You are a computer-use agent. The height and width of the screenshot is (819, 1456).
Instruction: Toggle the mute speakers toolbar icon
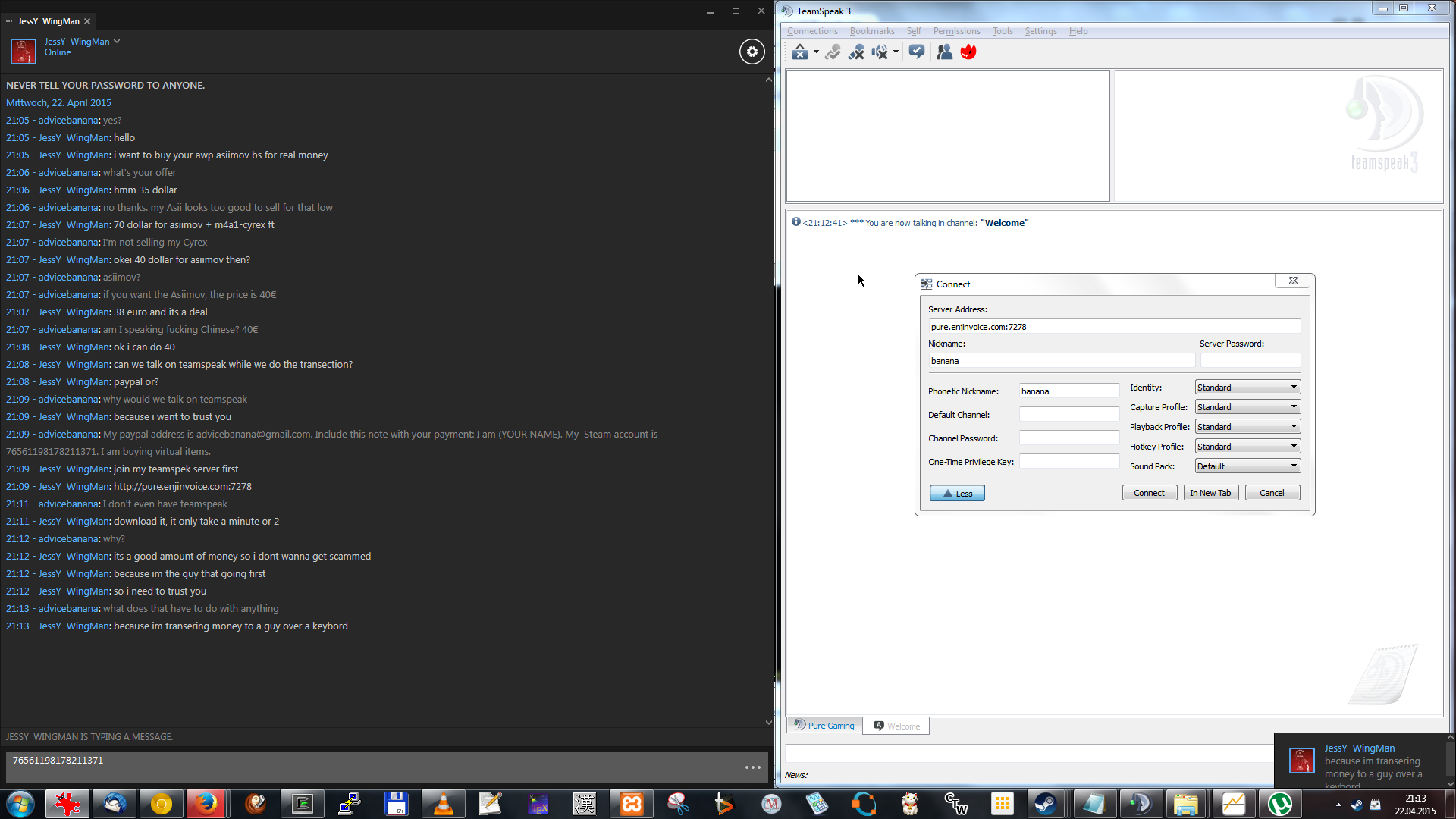click(x=880, y=52)
